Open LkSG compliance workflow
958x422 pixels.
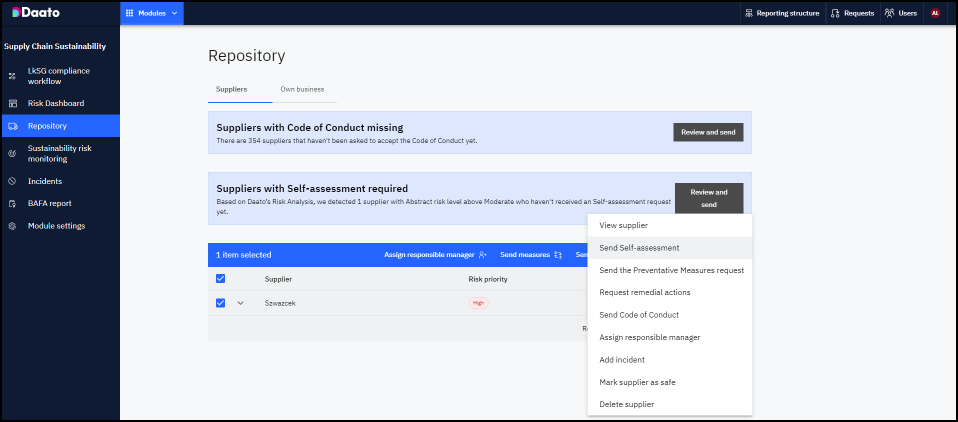point(60,76)
